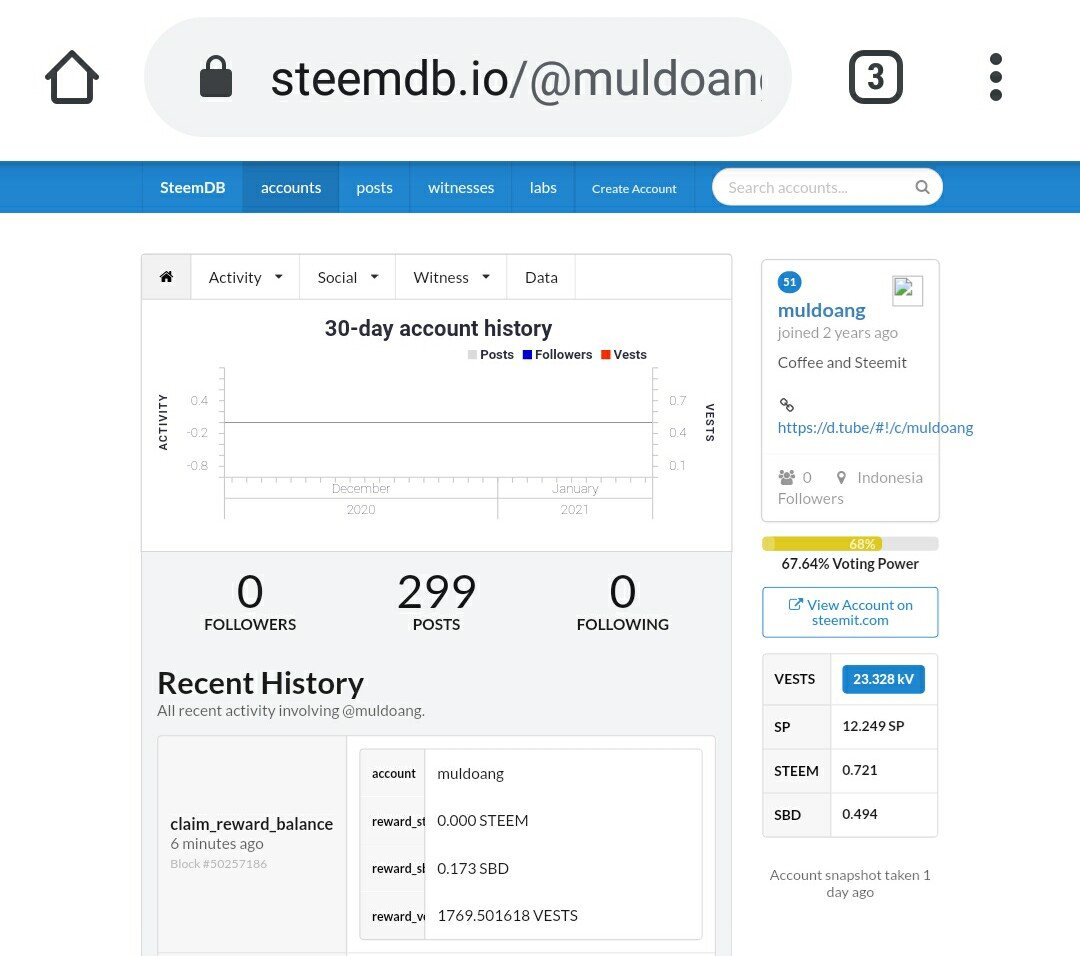Click the 23.328 kV vests badge
This screenshot has width=1080, height=956.
tap(883, 679)
